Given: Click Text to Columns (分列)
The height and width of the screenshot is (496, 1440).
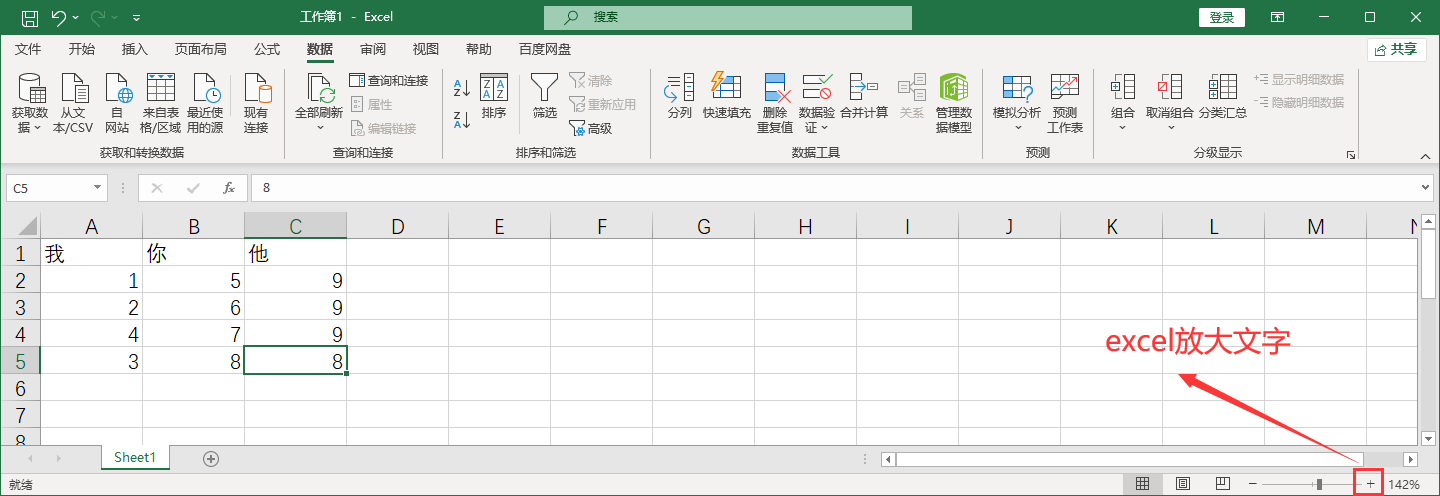Looking at the screenshot, I should pos(680,96).
